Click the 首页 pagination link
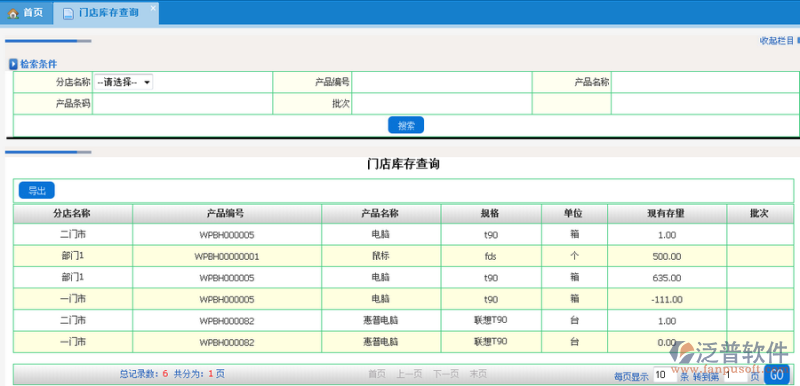This screenshot has height=386, width=800. [377, 374]
